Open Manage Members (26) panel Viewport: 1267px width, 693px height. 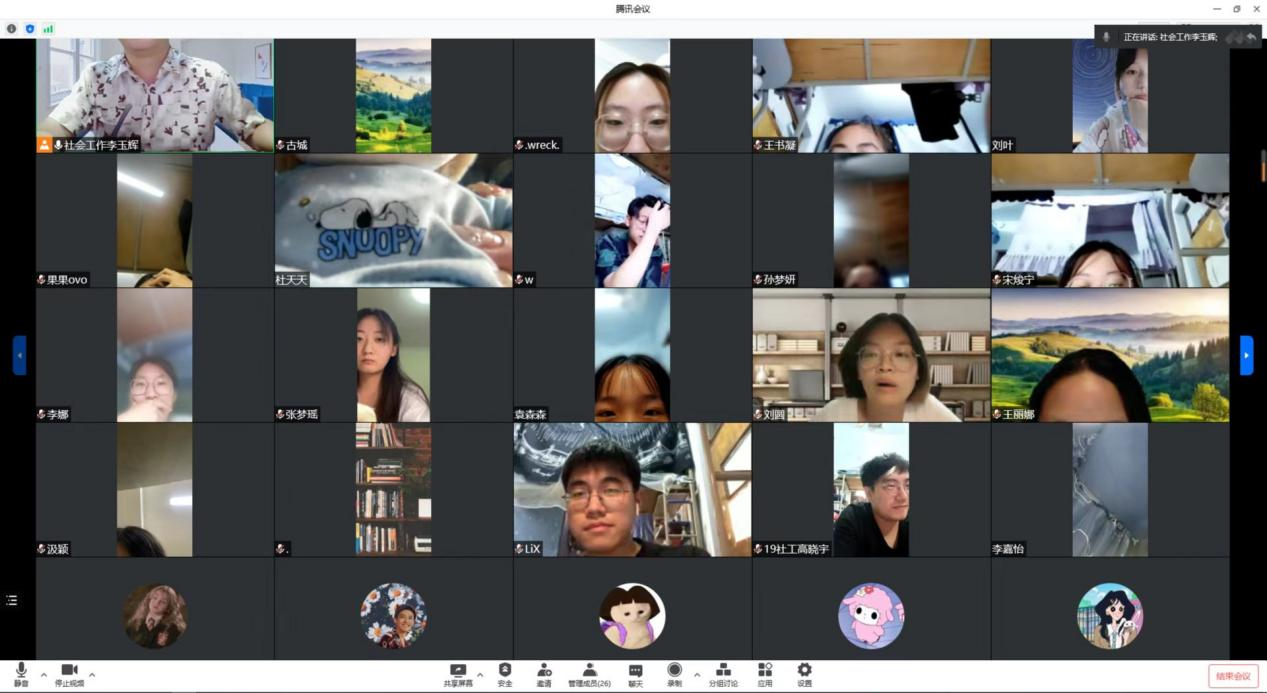(x=589, y=673)
